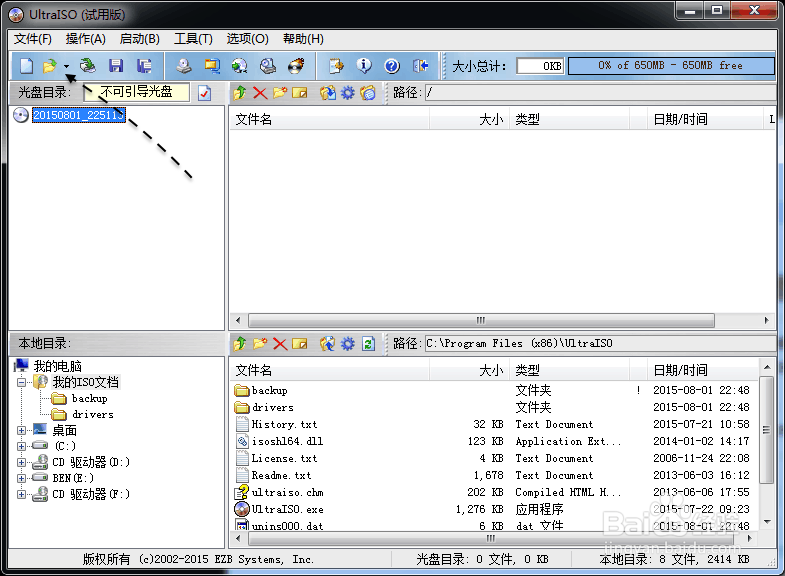Click the Exit door icon in toolbar

[x=420, y=66]
